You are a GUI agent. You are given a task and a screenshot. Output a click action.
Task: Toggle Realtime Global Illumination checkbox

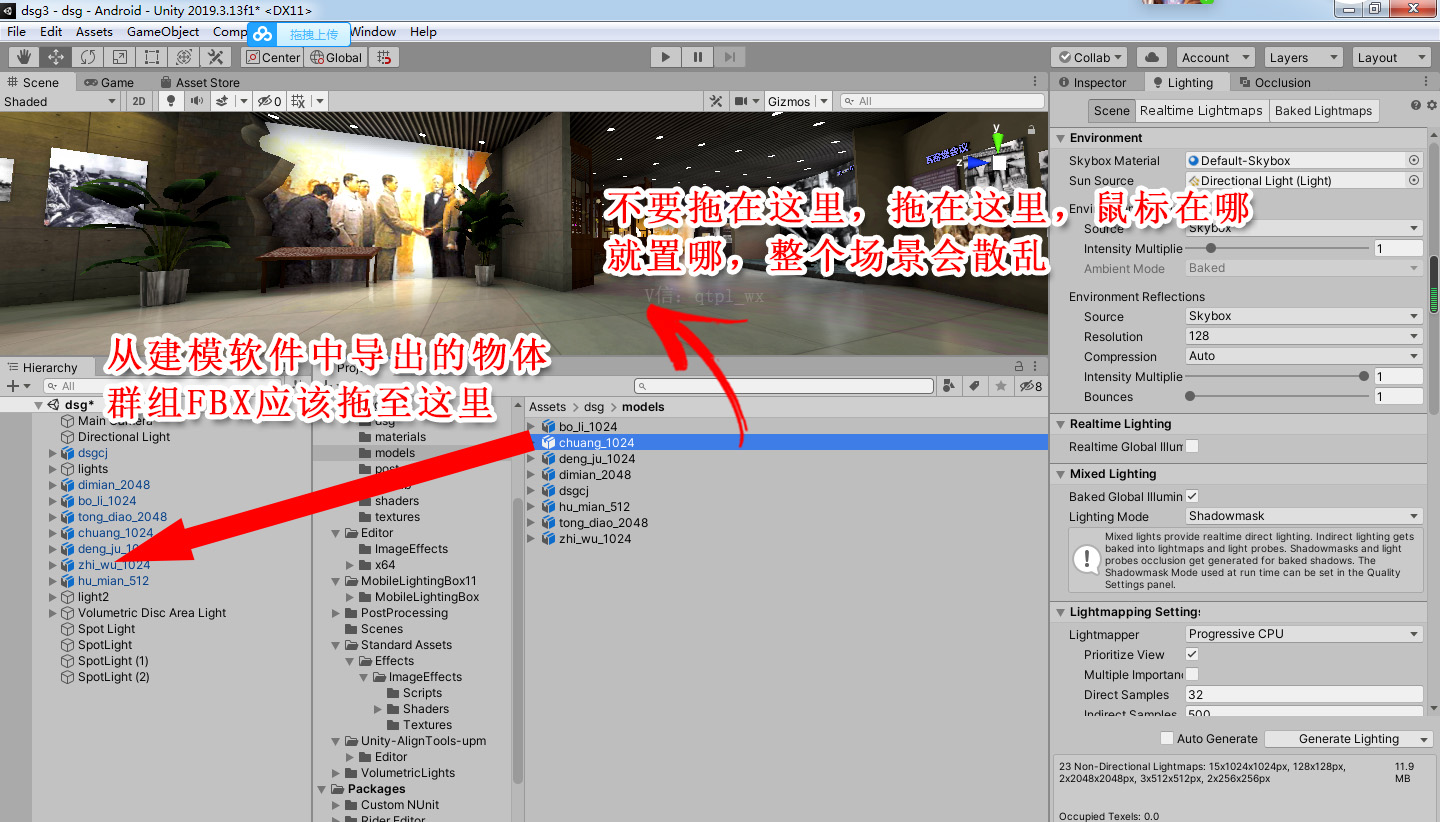coord(1192,446)
